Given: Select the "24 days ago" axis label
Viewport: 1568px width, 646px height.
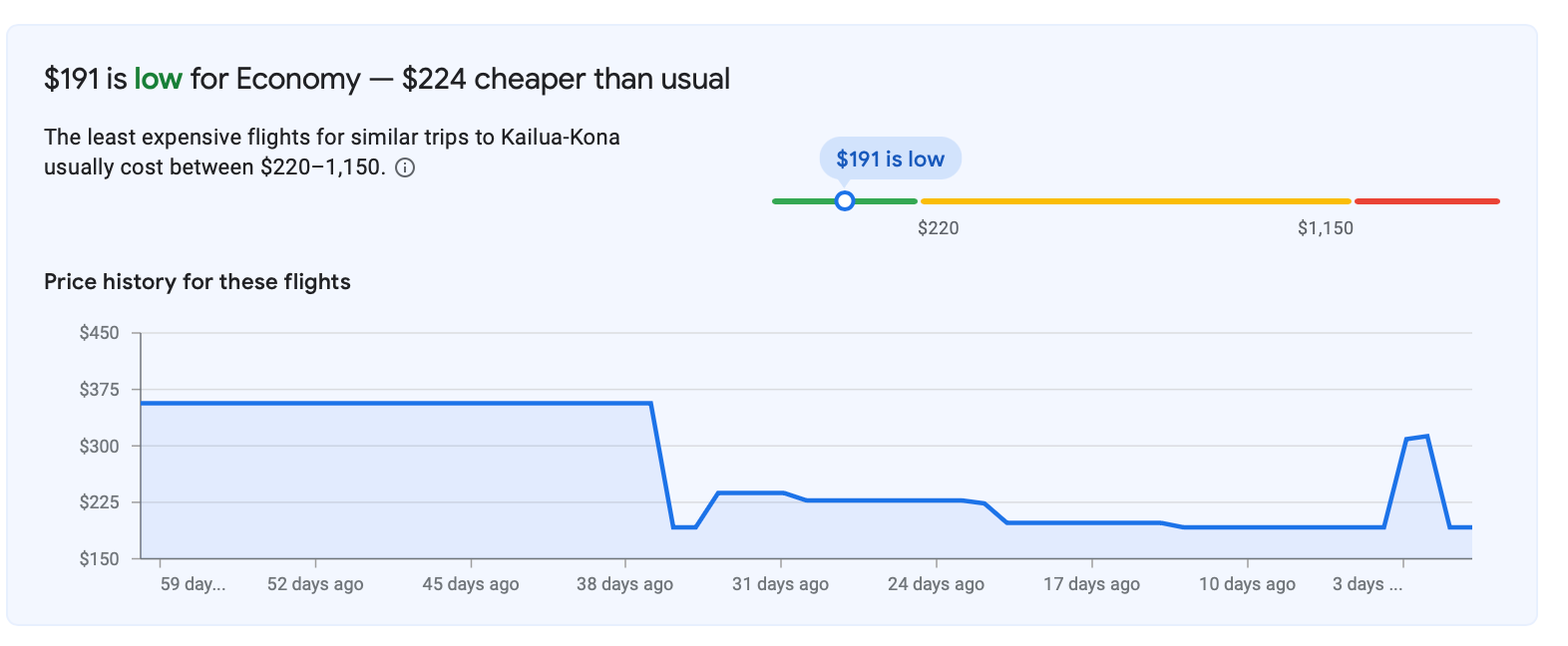Looking at the screenshot, I should point(936,584).
